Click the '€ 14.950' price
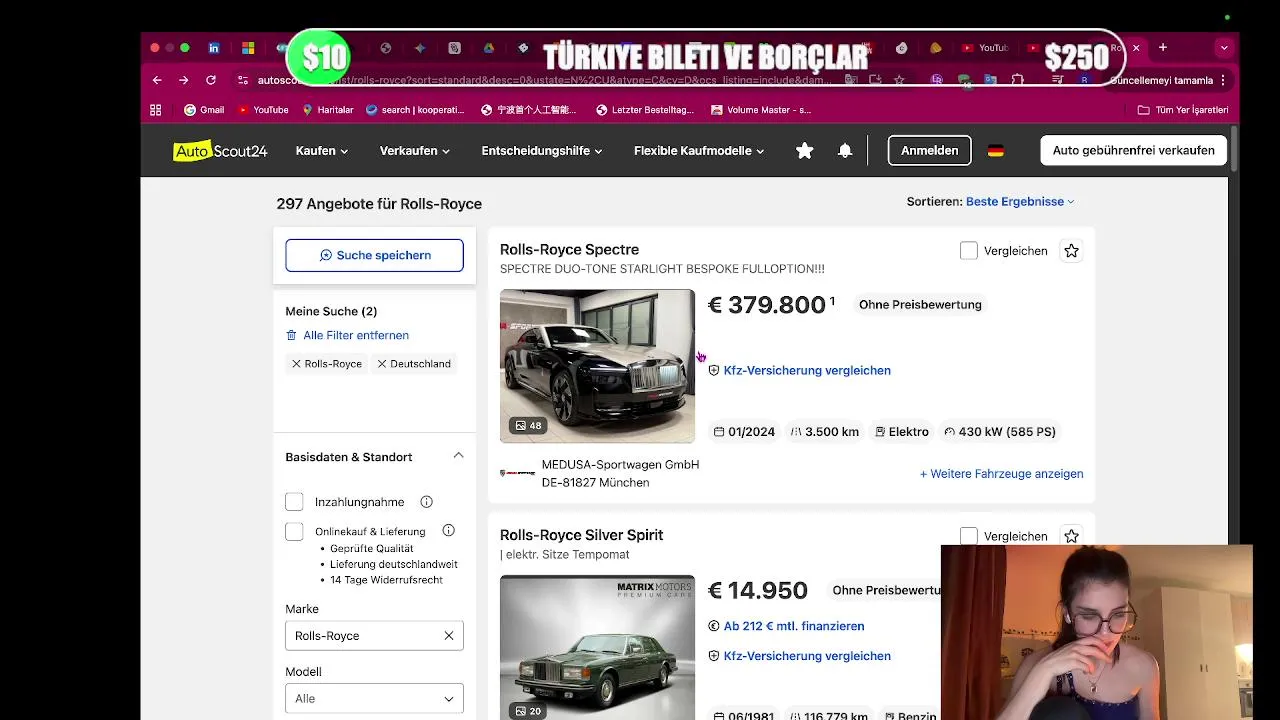This screenshot has height=720, width=1280. click(x=757, y=591)
